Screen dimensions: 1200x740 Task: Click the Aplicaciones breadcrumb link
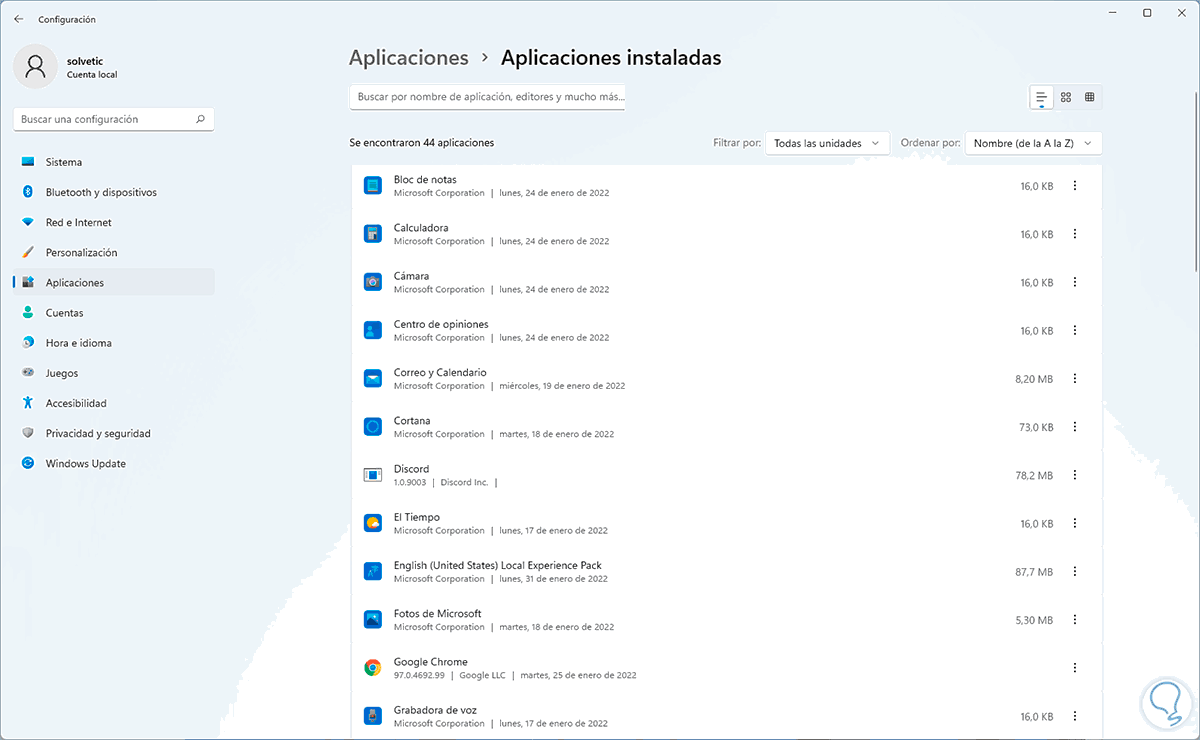tap(409, 58)
